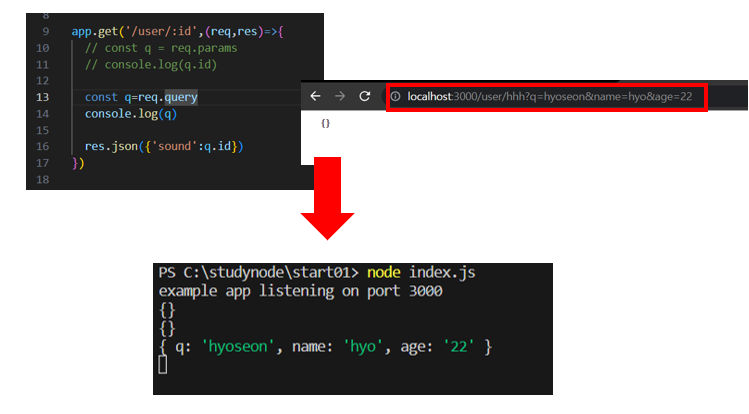The image size is (749, 414).
Task: Click 'hyo' name value in terminal output
Action: click(x=363, y=346)
